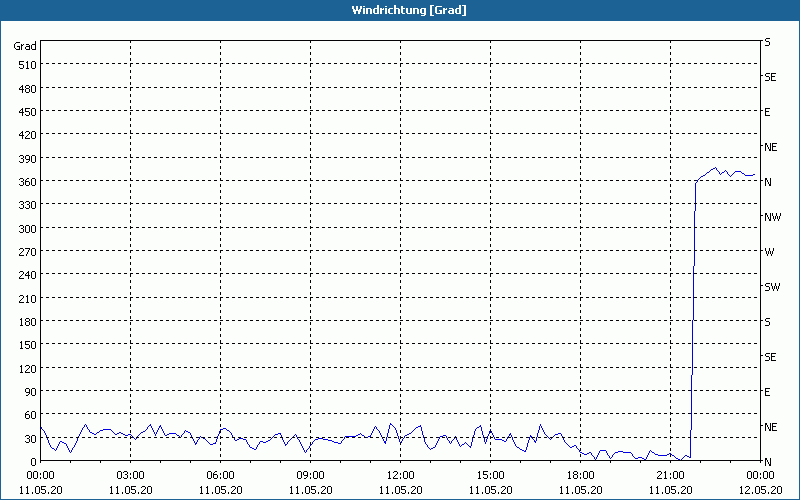Select the 12:00 time label
The height and width of the screenshot is (500, 800).
(401, 476)
